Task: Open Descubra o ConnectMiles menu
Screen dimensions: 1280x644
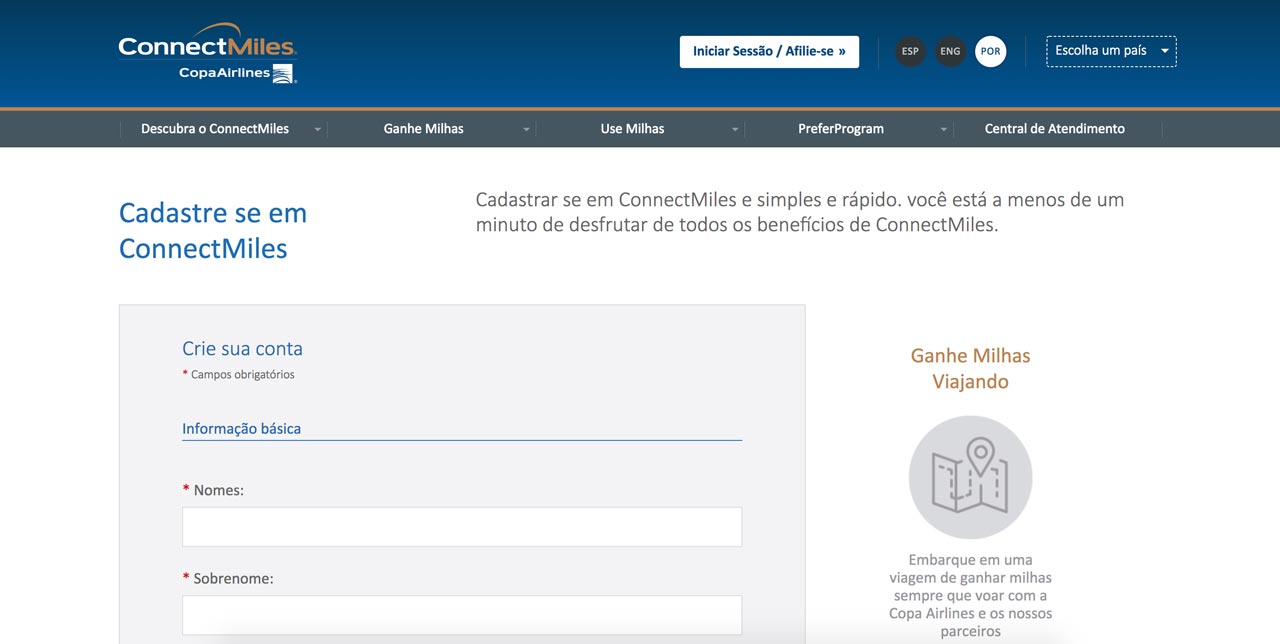Action: pos(215,129)
